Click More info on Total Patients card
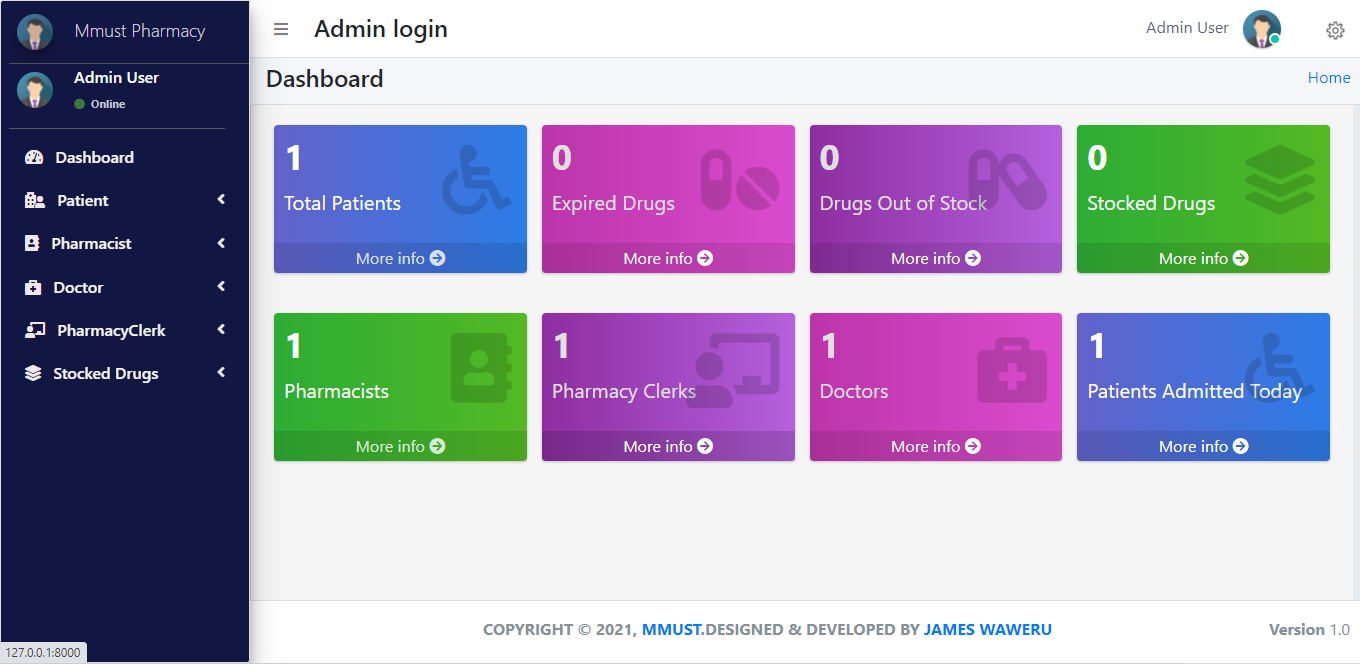This screenshot has width=1360, height=664. [399, 258]
